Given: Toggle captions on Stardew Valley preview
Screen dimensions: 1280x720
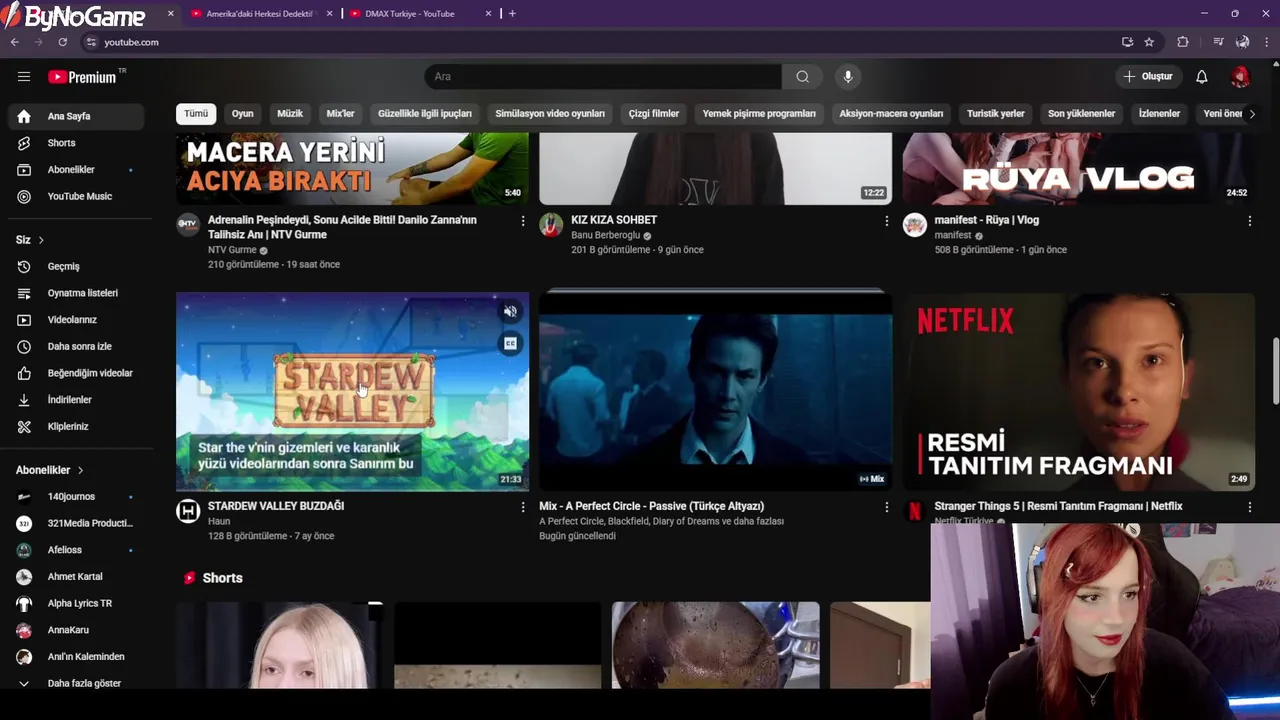Looking at the screenshot, I should click(510, 344).
